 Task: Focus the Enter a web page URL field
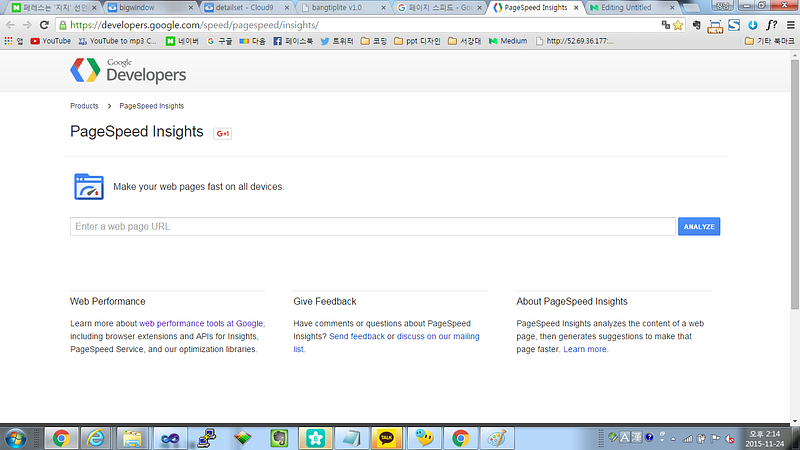pyautogui.click(x=373, y=227)
